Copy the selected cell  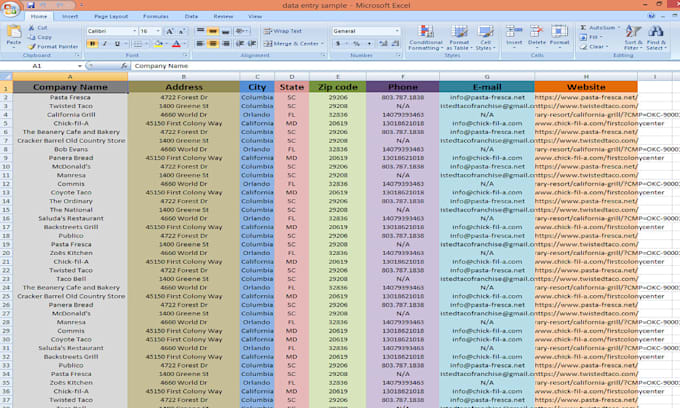point(39,37)
